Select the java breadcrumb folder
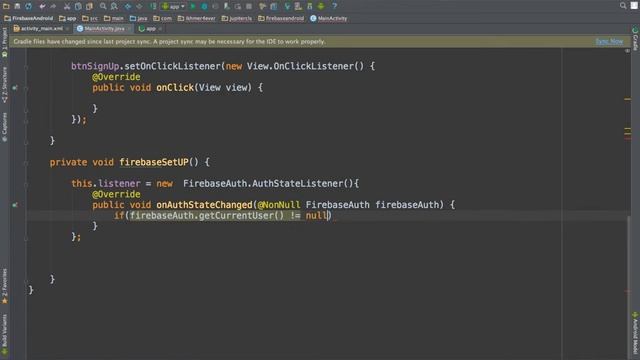Screen dimensions: 640x360 click(x=138, y=18)
